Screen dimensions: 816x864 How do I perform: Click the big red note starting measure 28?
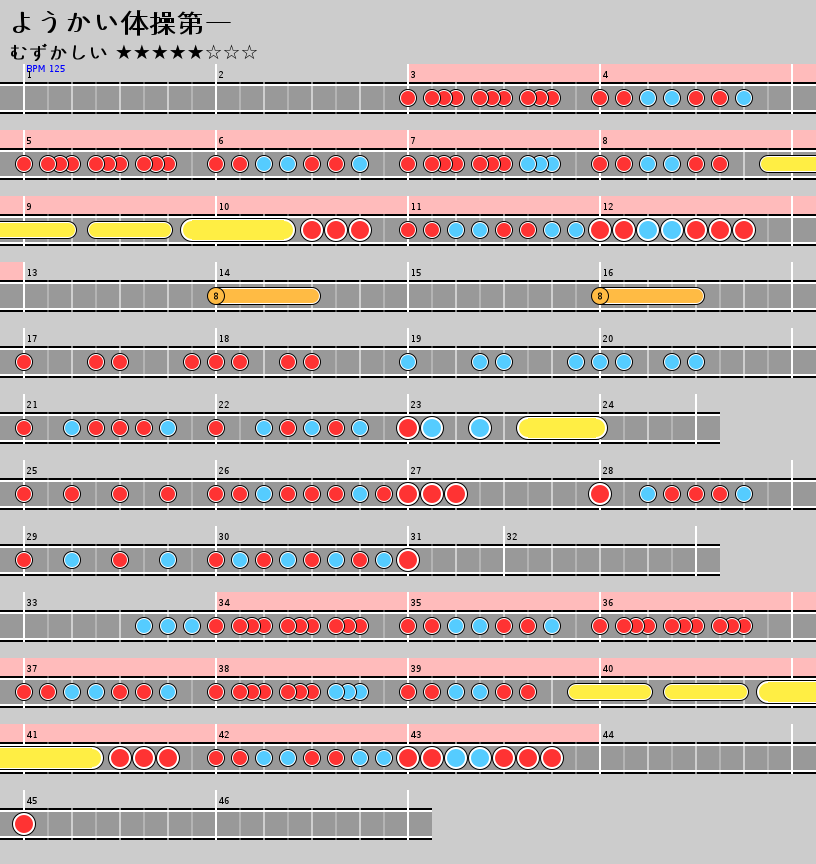coord(600,494)
